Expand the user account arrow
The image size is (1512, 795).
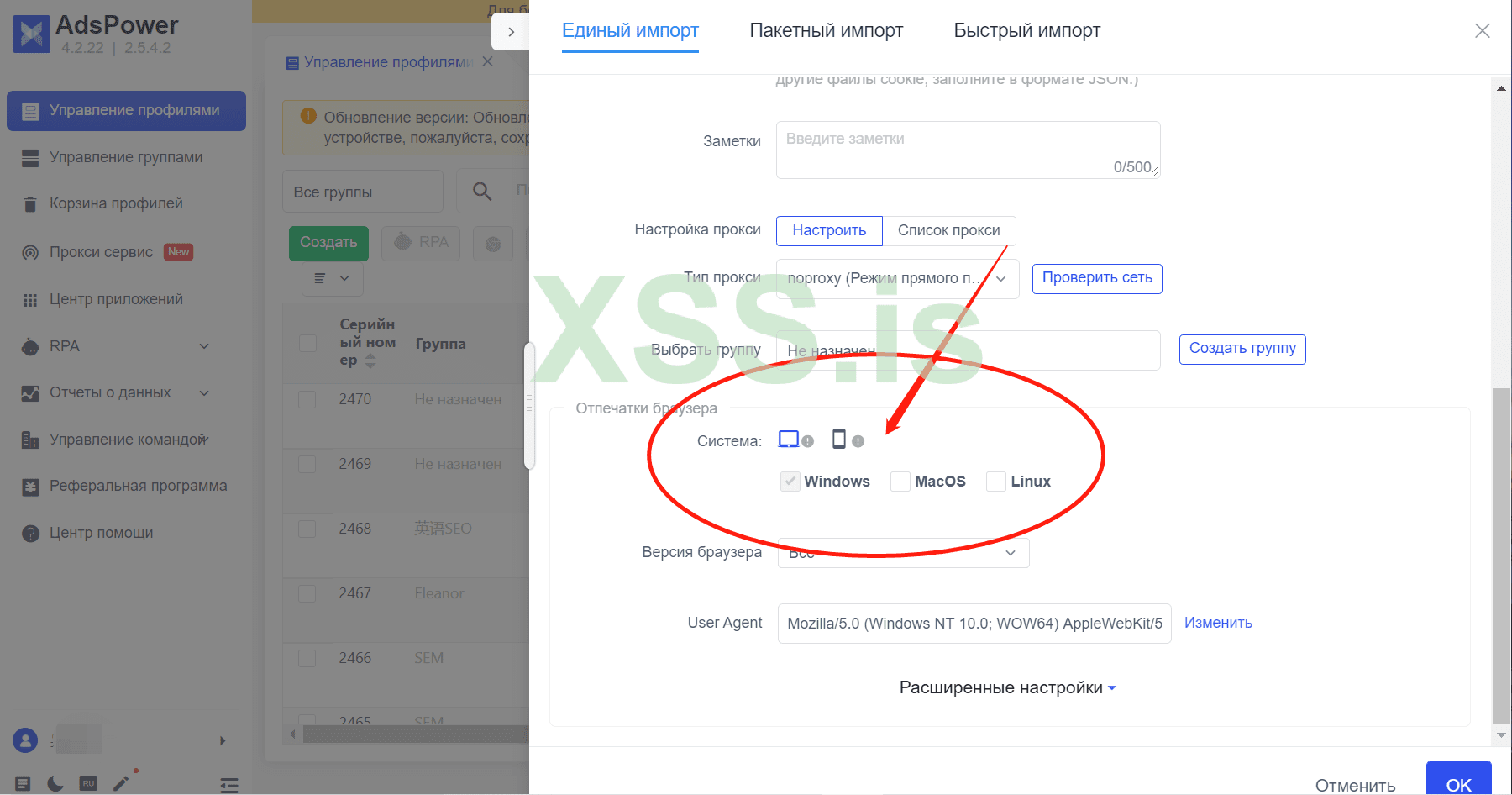[x=223, y=740]
